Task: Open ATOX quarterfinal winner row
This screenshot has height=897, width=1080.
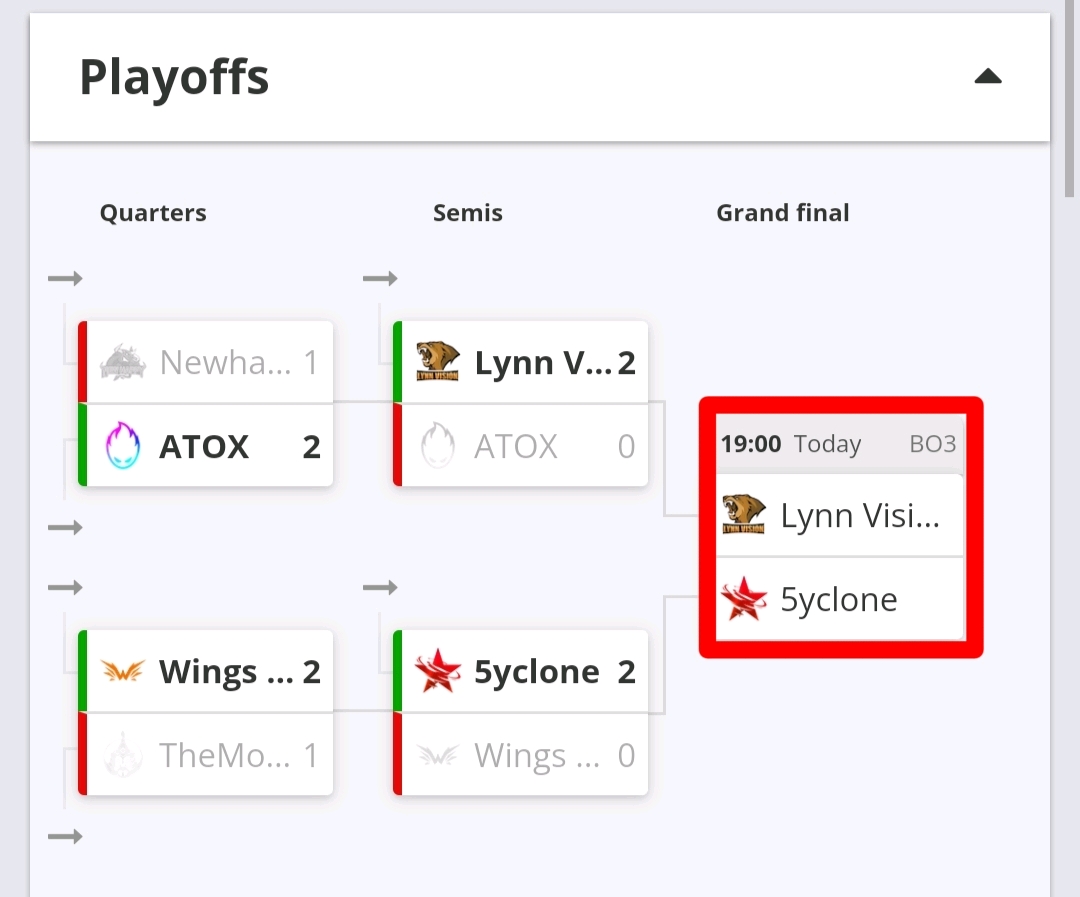Action: pos(206,446)
